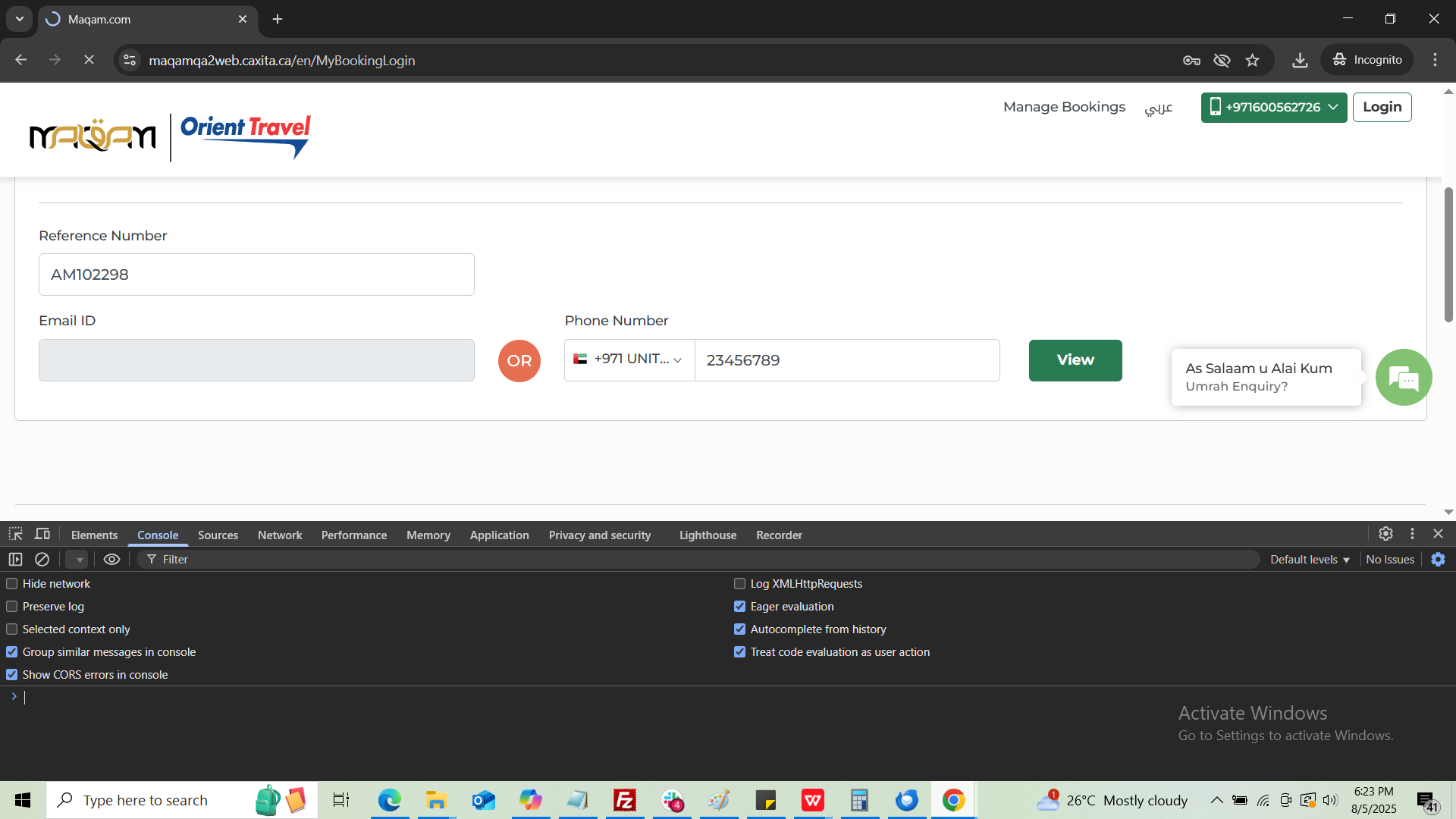Open the Elements tab

[x=94, y=535]
